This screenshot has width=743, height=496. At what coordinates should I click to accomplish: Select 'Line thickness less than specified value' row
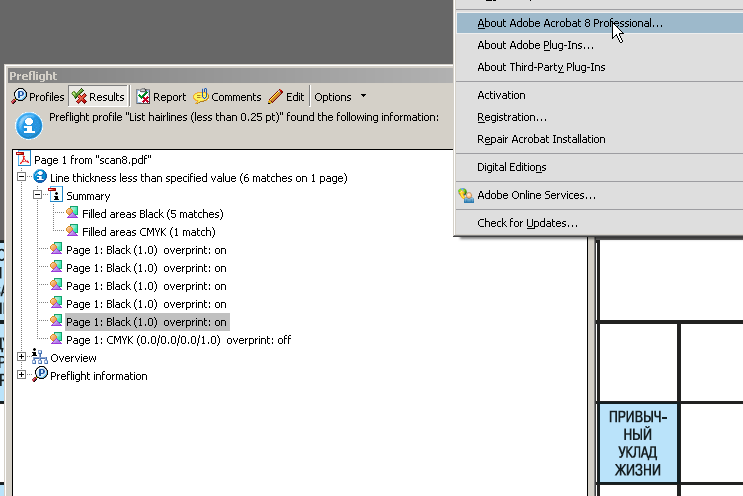tap(199, 178)
